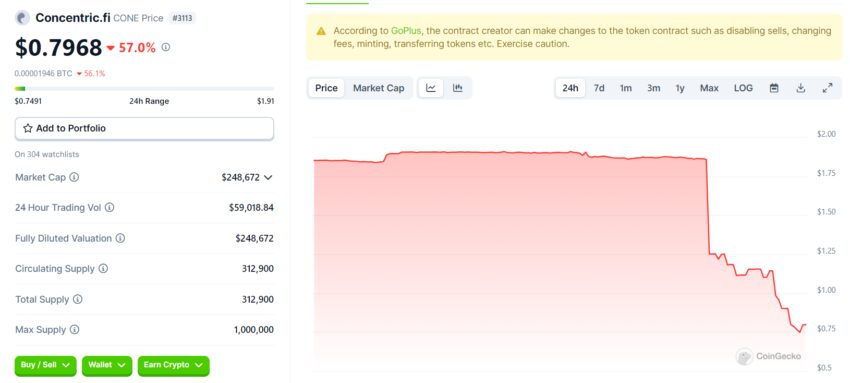Switch to the line chart view icon
Screen dimensions: 850x383
(431, 88)
